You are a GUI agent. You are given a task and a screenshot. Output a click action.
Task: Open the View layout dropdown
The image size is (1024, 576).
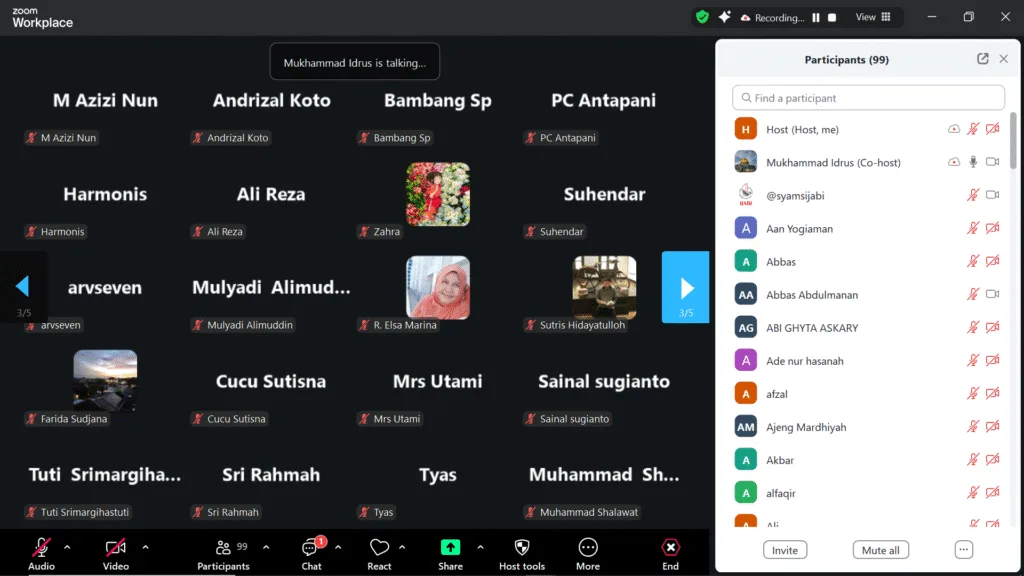coord(872,17)
